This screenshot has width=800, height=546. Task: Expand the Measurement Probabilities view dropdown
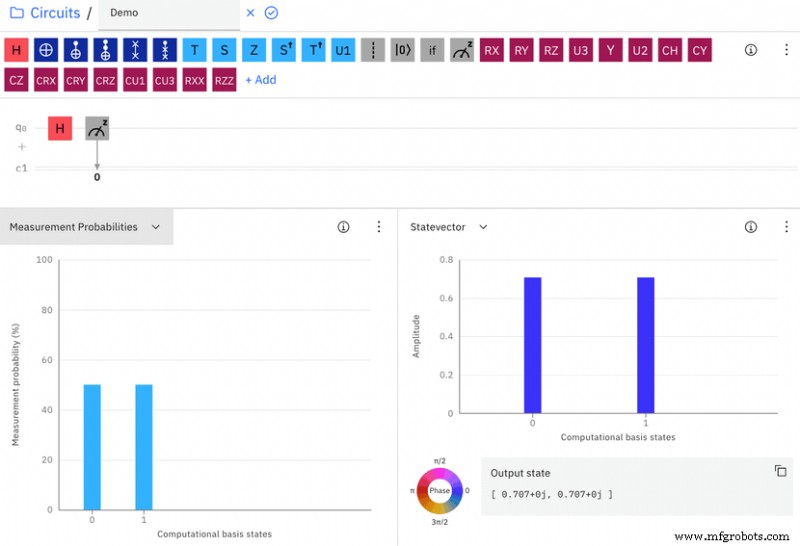point(156,227)
